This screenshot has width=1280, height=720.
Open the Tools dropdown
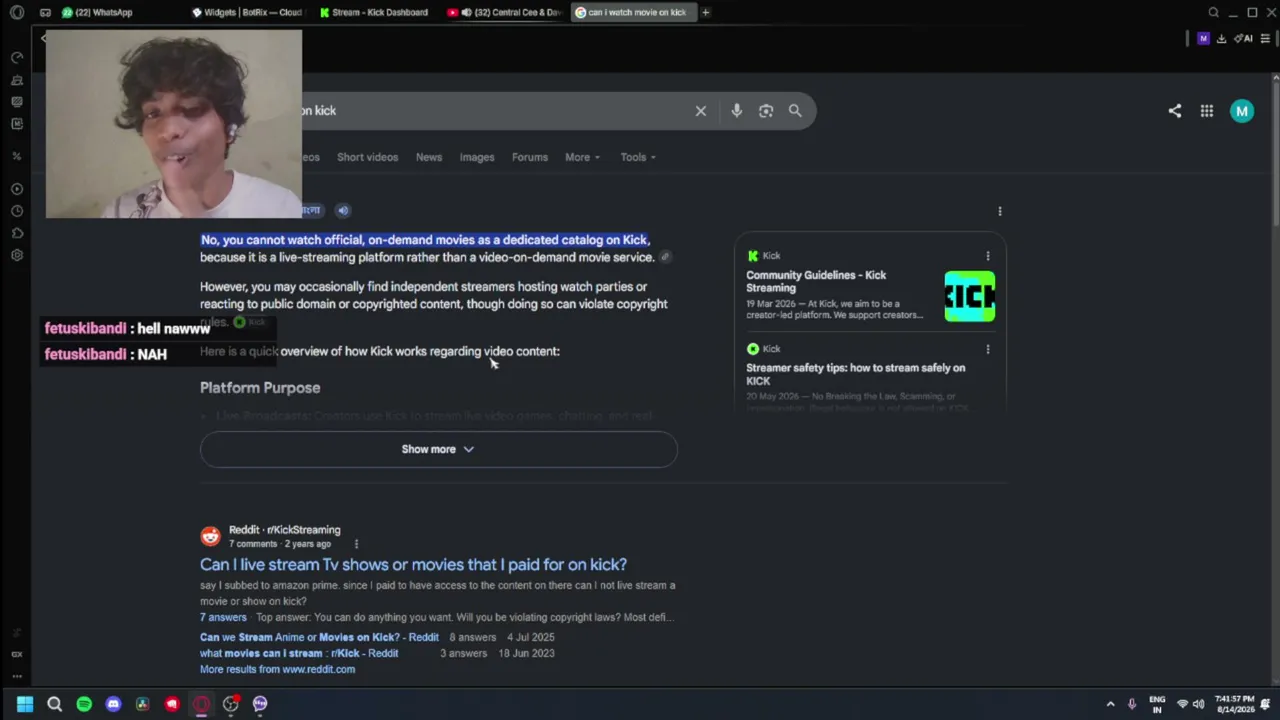(x=638, y=157)
